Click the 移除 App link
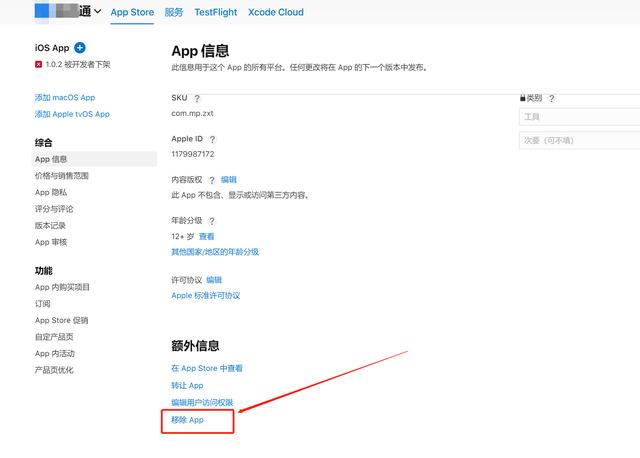640x458 pixels. point(188,420)
